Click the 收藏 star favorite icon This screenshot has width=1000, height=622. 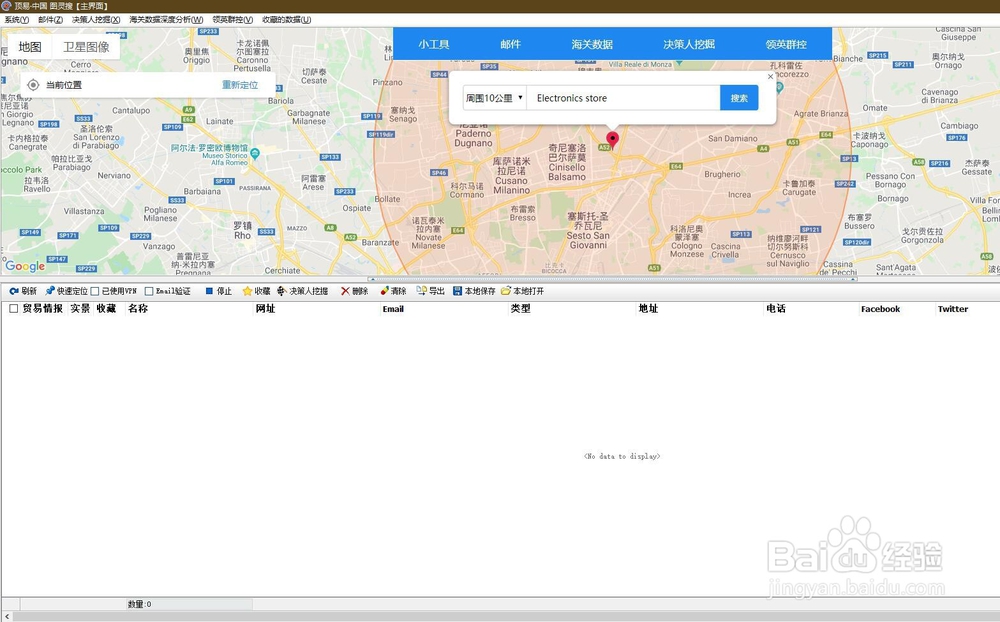click(x=247, y=291)
